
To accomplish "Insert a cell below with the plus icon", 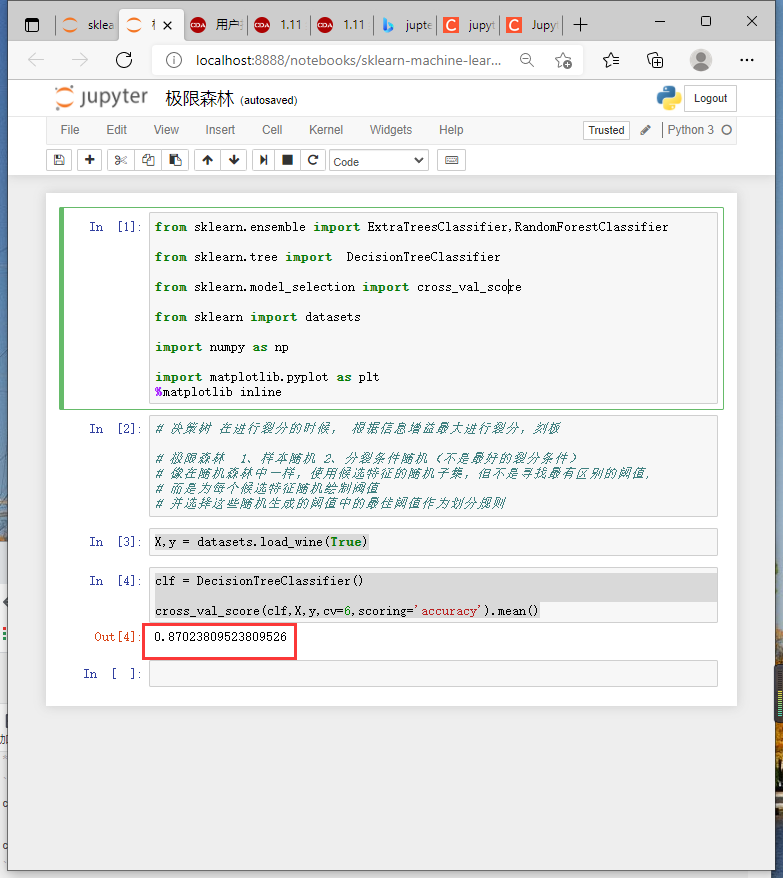I will point(89,160).
